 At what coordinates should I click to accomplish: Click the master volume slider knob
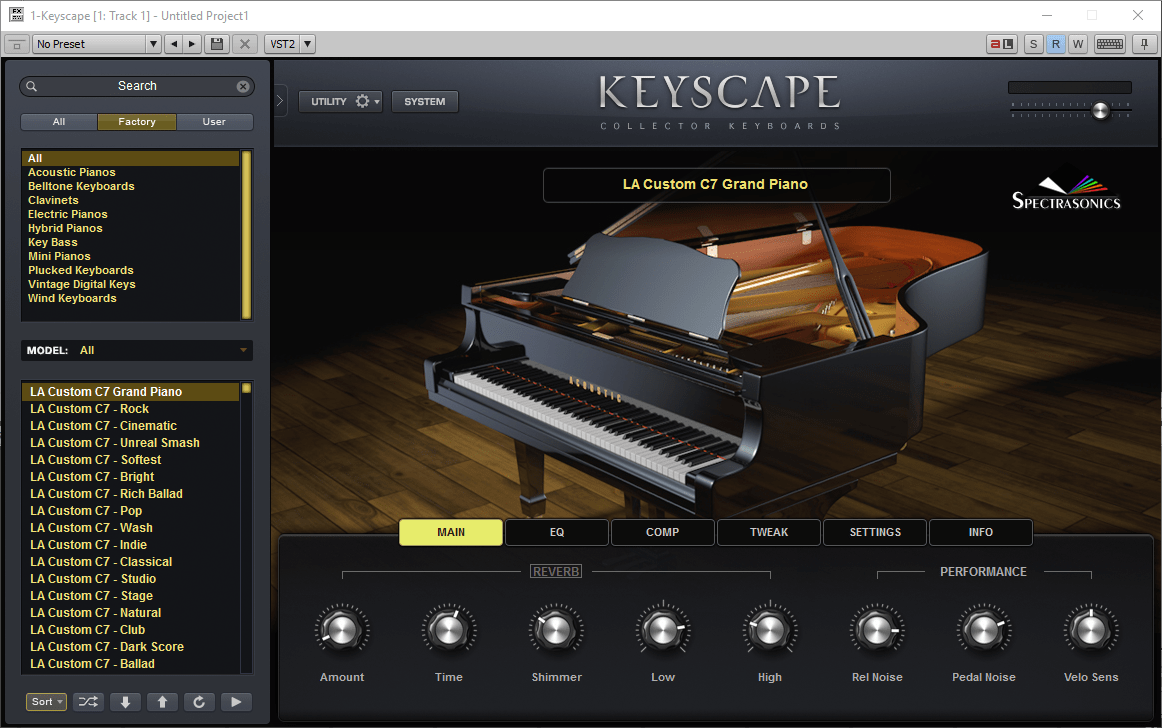tap(1100, 111)
